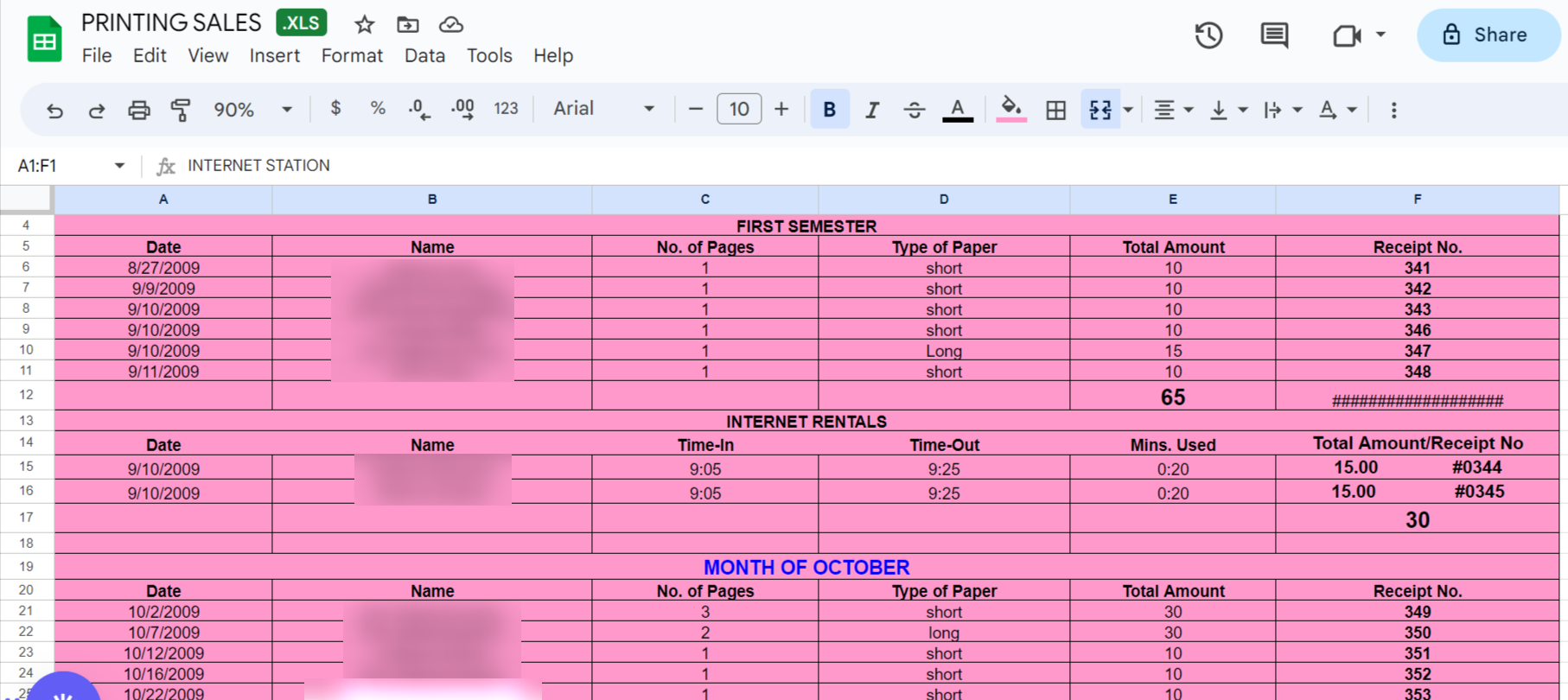This screenshot has height=700, width=1568.
Task: Increase font size plus button
Action: pyautogui.click(x=781, y=109)
